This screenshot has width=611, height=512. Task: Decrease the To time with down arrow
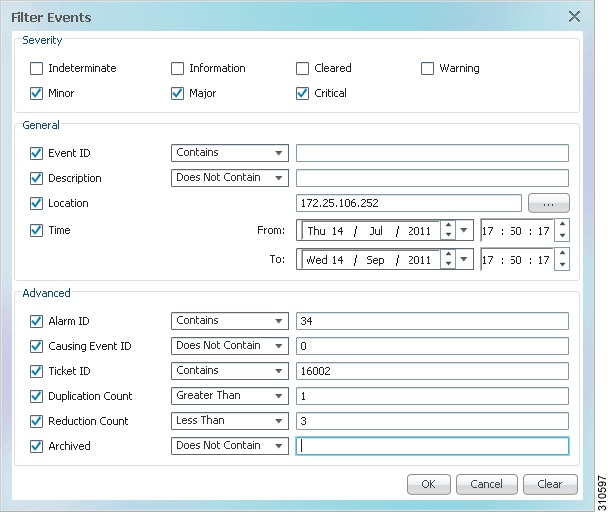coord(562,264)
